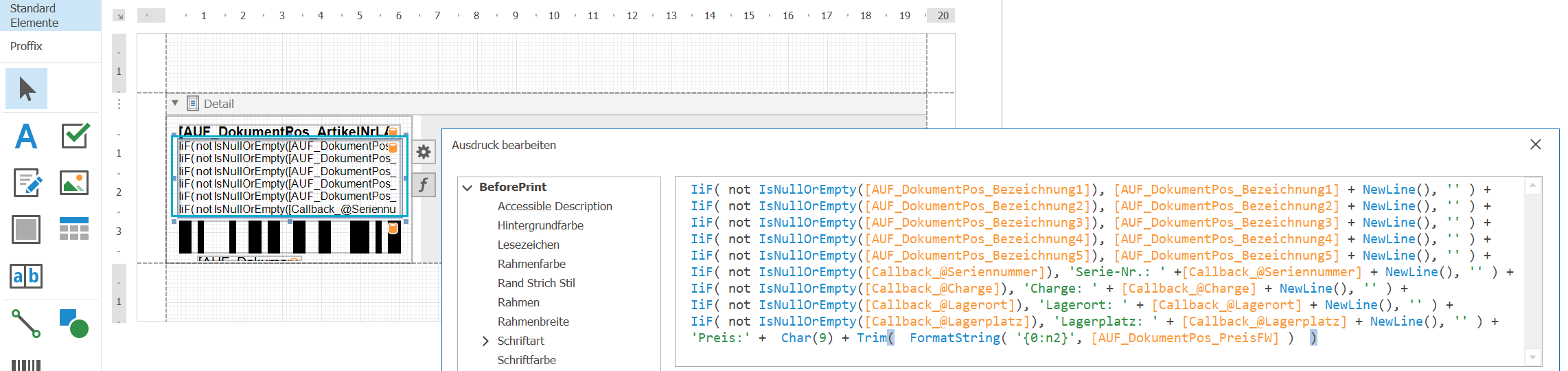Select the Barcode tool at toolbox bottom
The height and width of the screenshot is (371, 1568).
click(x=27, y=365)
